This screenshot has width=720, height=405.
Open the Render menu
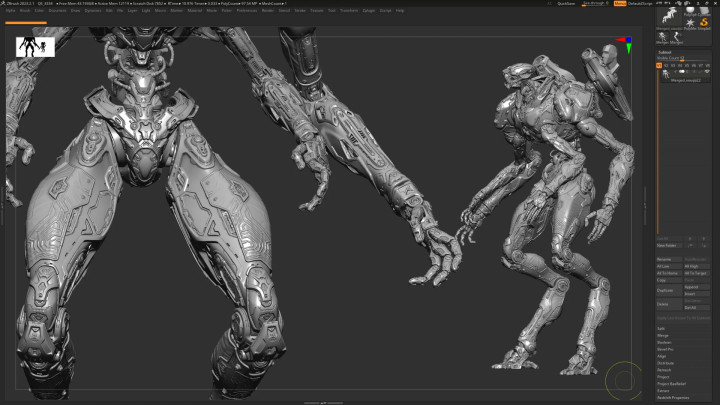[267, 10]
